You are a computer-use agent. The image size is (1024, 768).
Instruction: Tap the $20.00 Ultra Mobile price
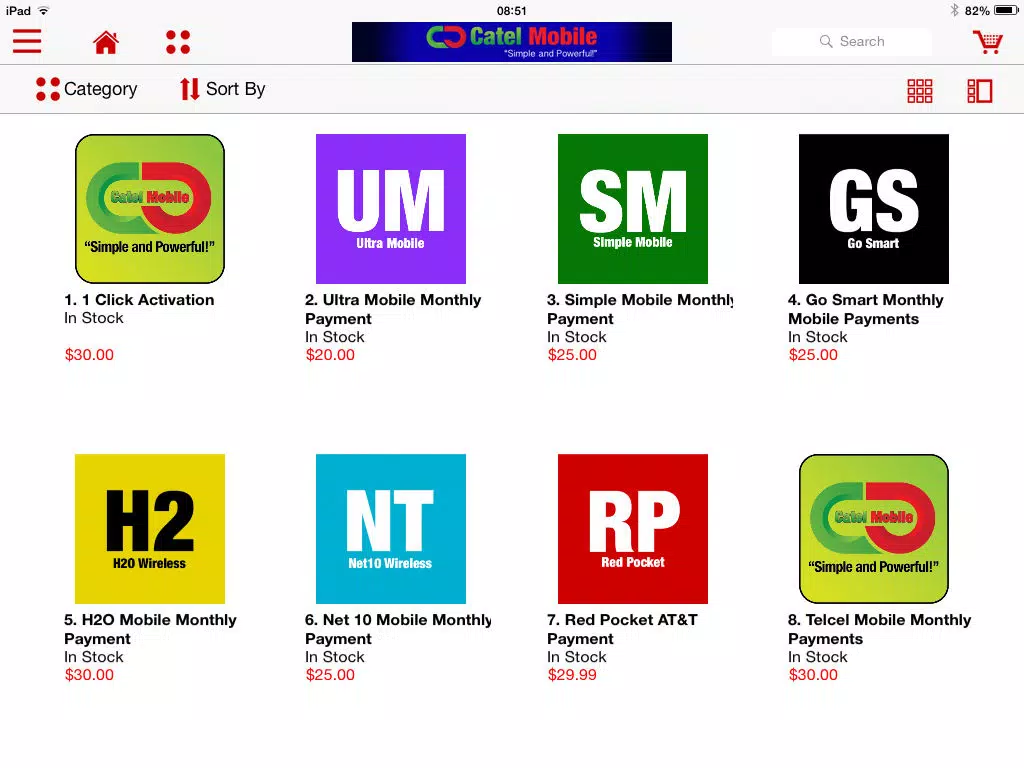pos(330,355)
